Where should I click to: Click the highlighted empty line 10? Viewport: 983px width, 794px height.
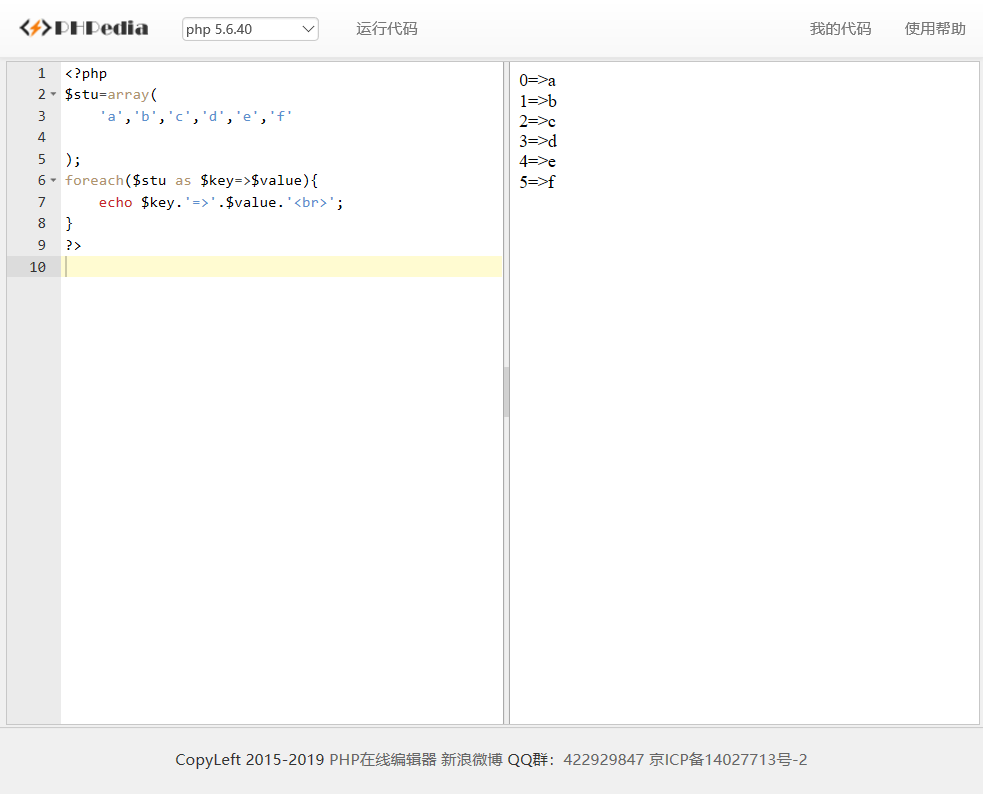pos(282,266)
